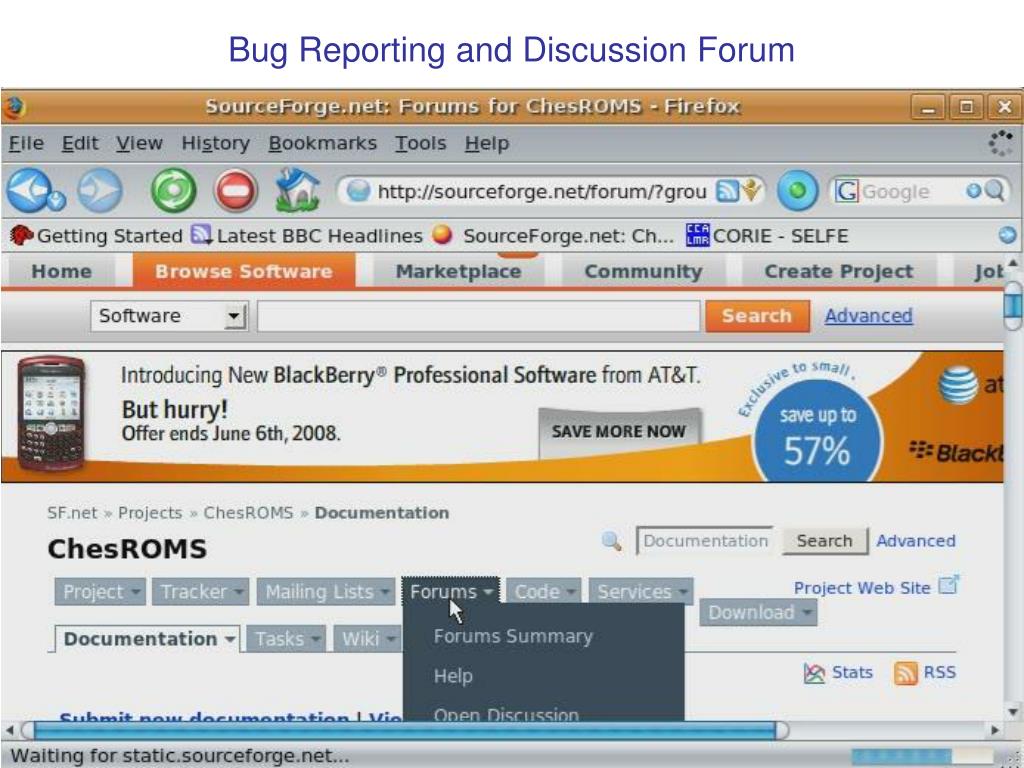This screenshot has height=768, width=1024.
Task: Click the Firefox logo in title bar
Action: [14, 106]
